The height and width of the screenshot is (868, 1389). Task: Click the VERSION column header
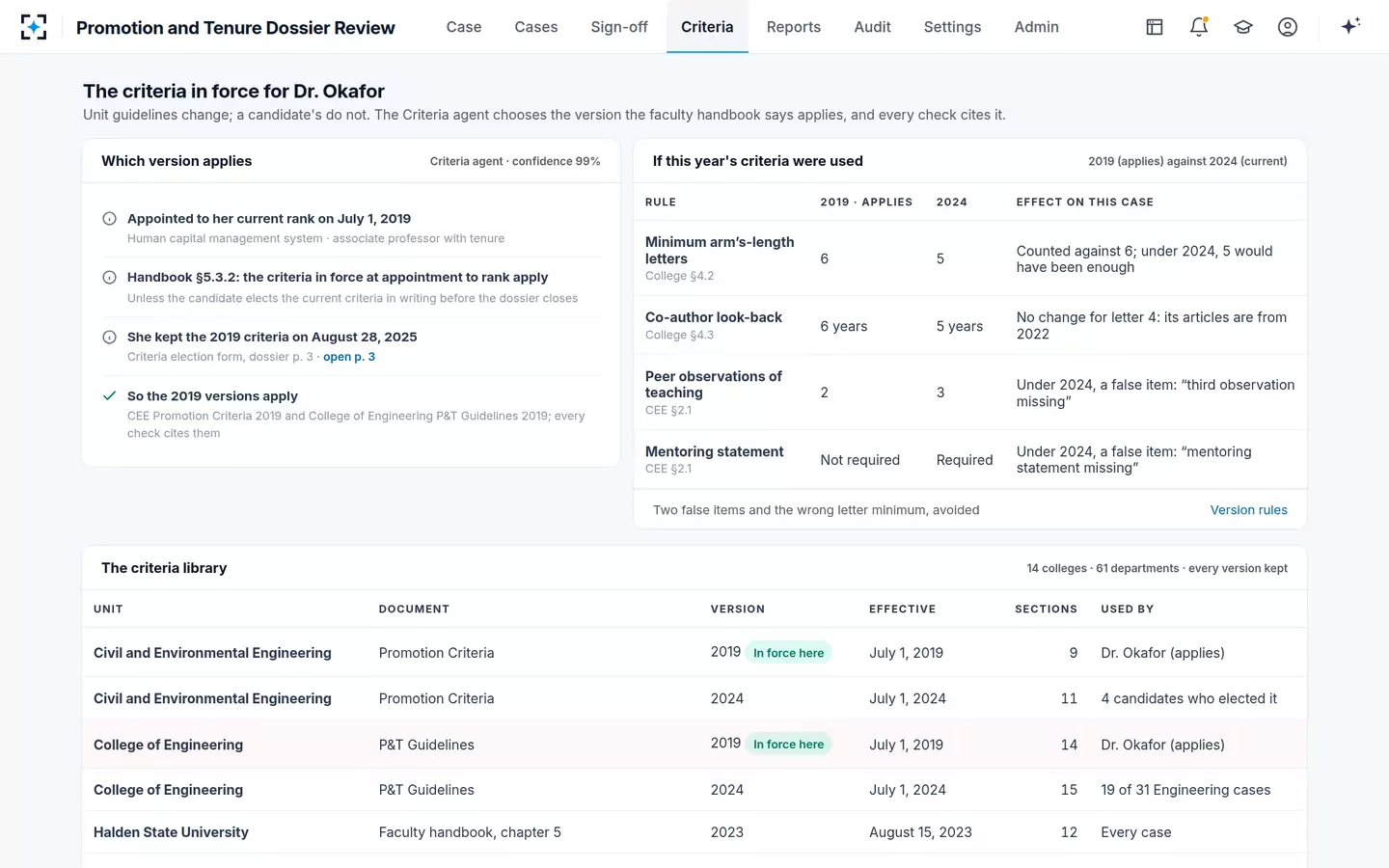pos(738,610)
